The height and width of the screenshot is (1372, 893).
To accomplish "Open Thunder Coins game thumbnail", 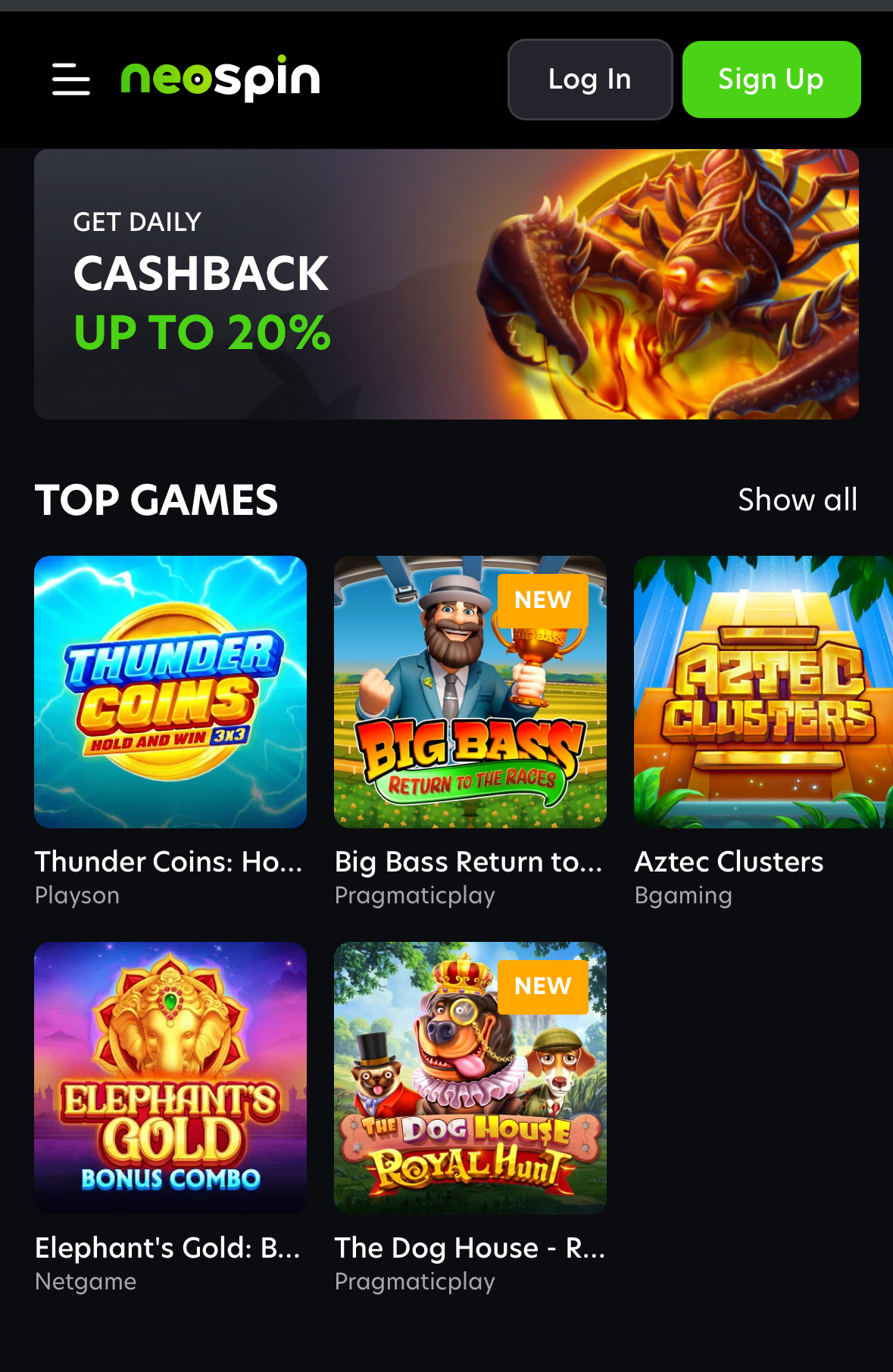I will (x=170, y=692).
